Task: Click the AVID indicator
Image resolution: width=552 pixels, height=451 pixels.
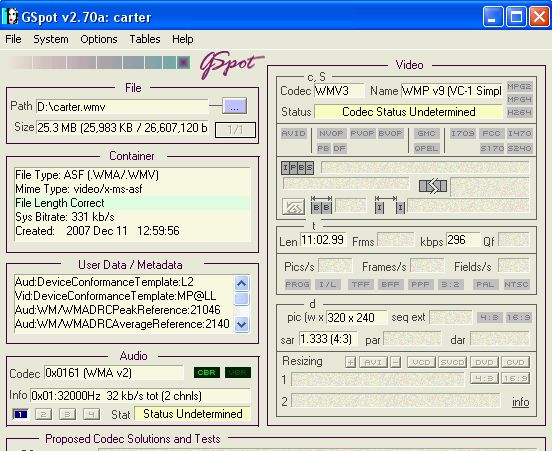Action: 294,134
